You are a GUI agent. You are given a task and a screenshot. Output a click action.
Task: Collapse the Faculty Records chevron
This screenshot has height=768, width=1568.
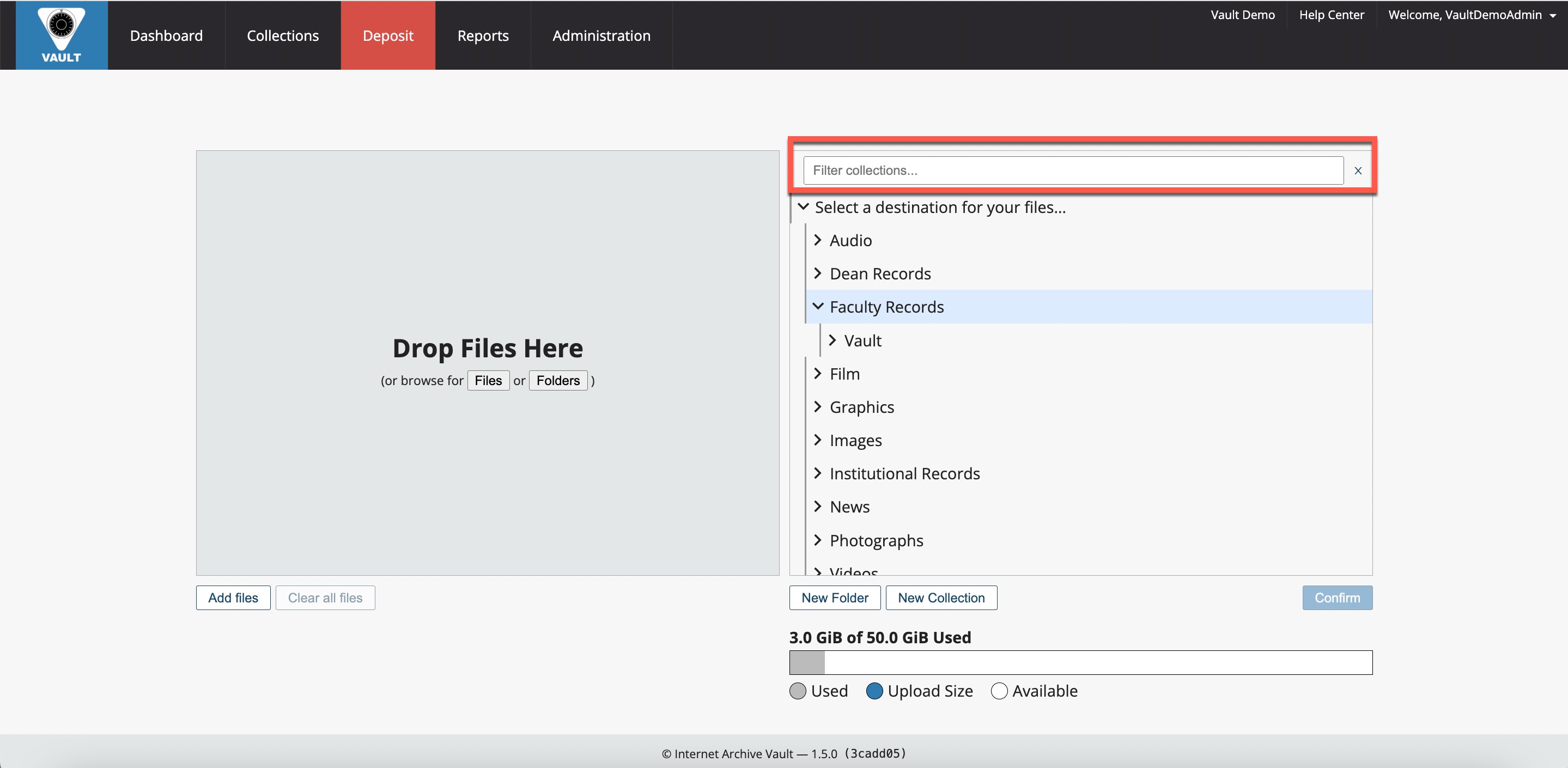[x=817, y=307]
